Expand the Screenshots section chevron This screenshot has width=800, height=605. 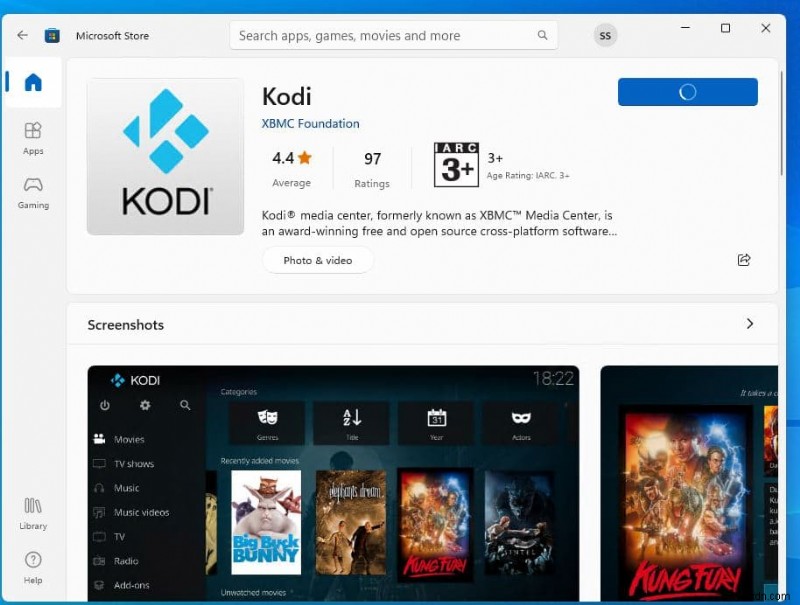point(749,324)
